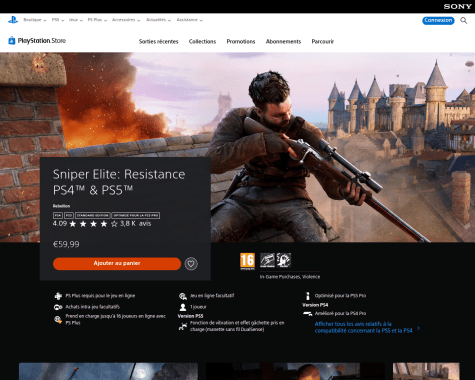Screen dimensions: 475x380
Task: Expand the PS5 dropdown menu
Action: (x=58, y=20)
